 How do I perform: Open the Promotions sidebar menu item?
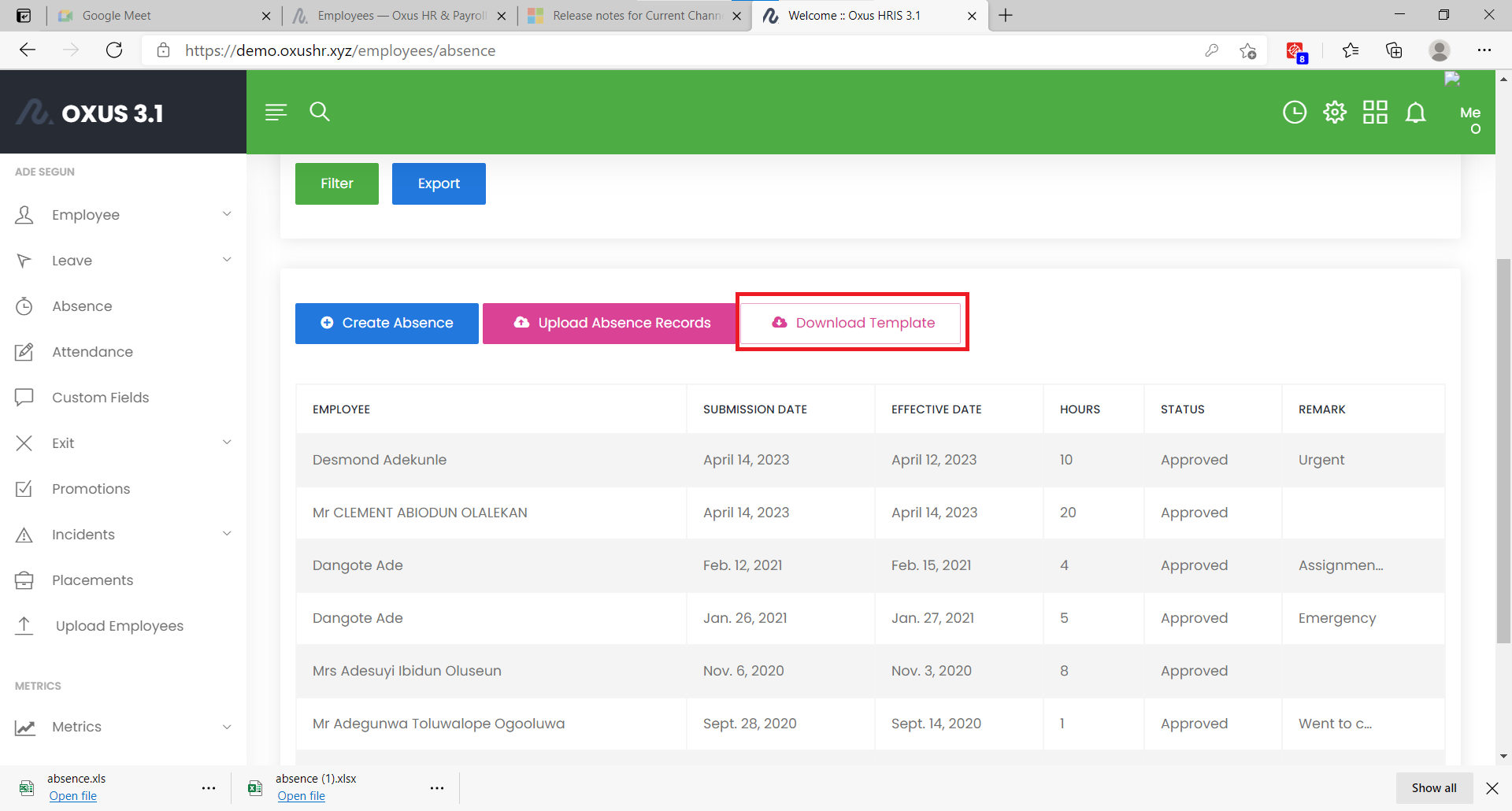click(123, 489)
